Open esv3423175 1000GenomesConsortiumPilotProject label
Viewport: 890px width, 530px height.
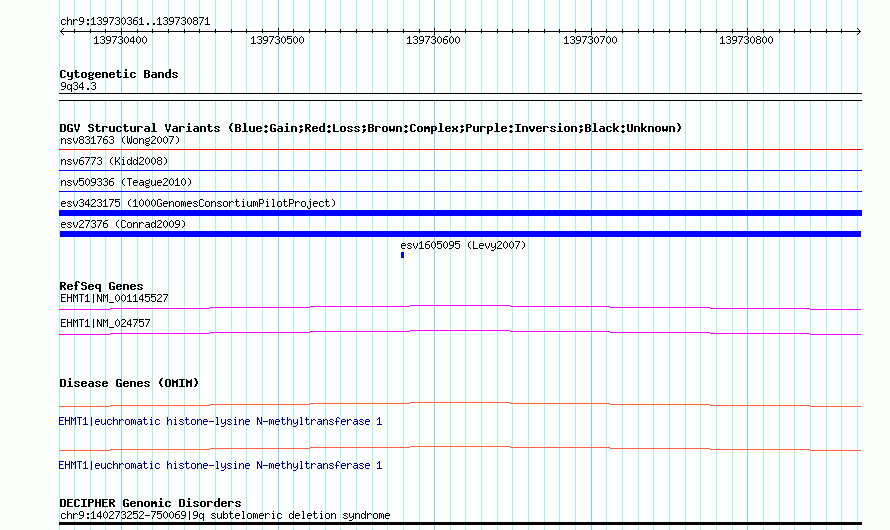[x=198, y=203]
